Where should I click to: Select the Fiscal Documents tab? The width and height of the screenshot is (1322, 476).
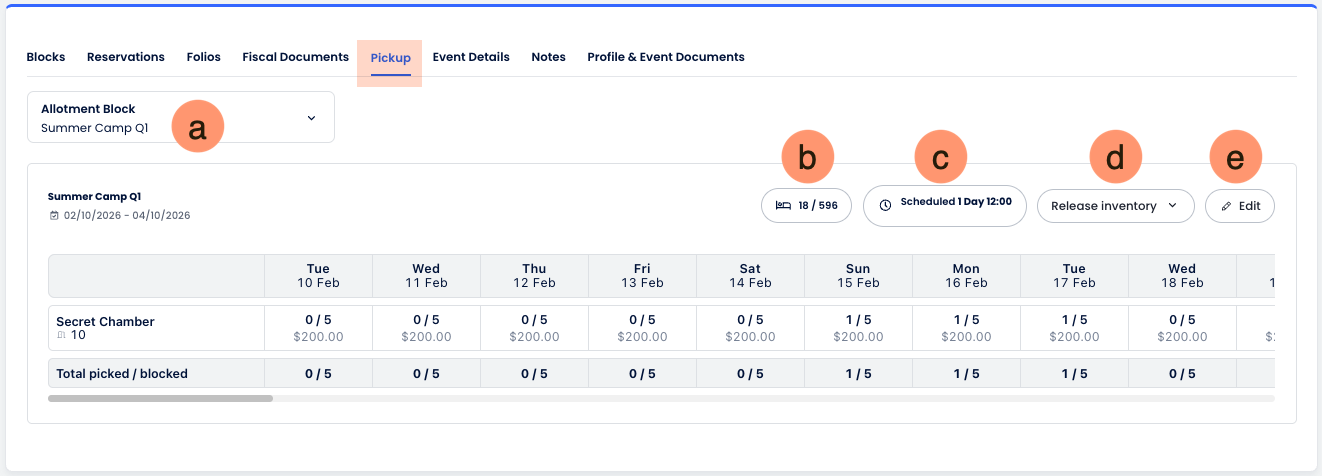(295, 57)
